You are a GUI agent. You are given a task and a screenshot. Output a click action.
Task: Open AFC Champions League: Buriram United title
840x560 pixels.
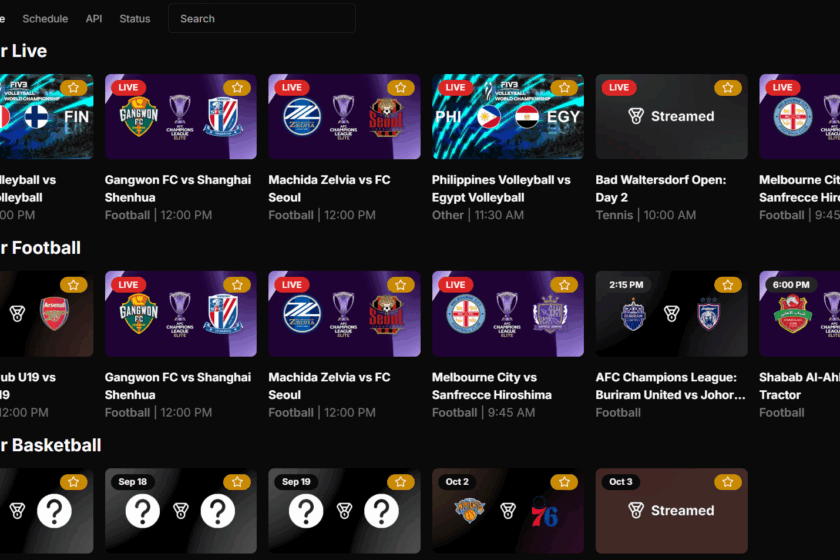pos(671,386)
